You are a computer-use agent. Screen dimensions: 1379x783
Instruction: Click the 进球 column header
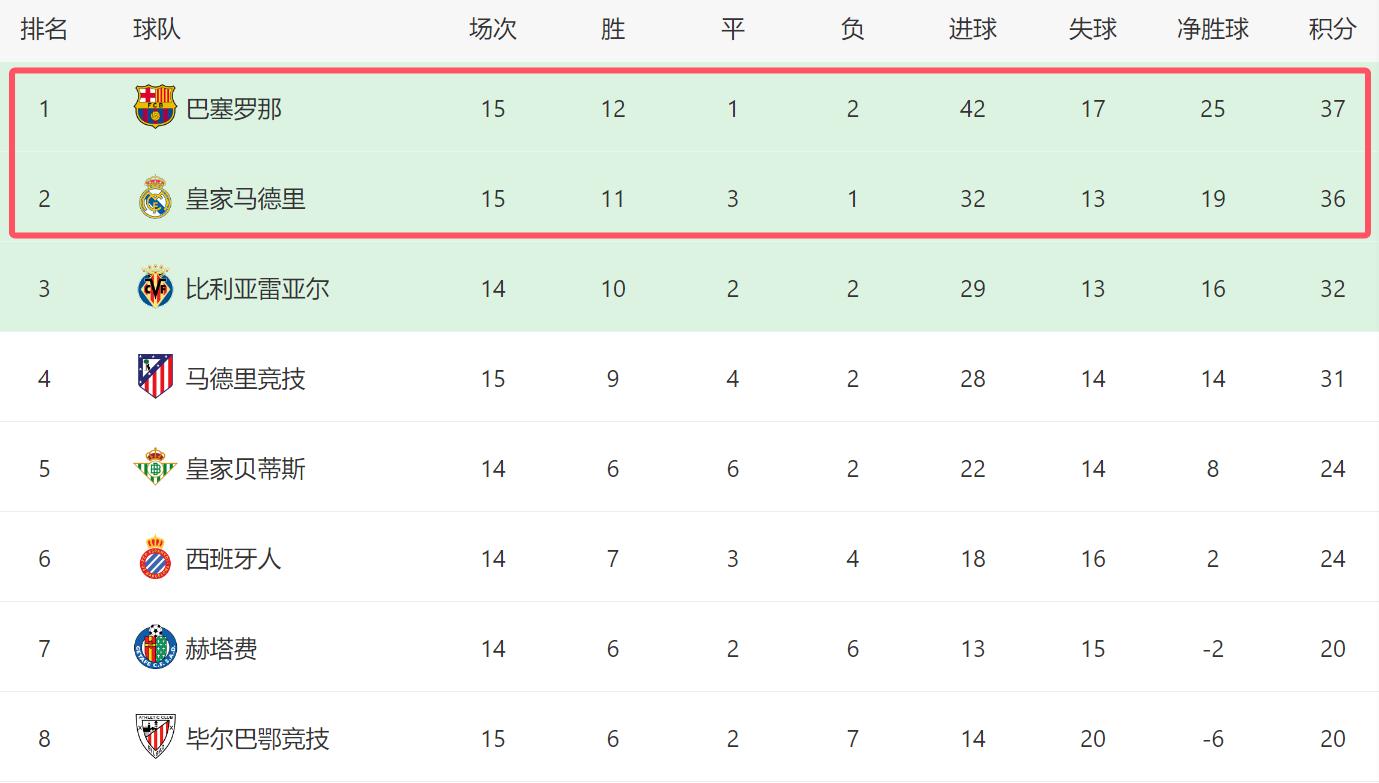[x=972, y=29]
